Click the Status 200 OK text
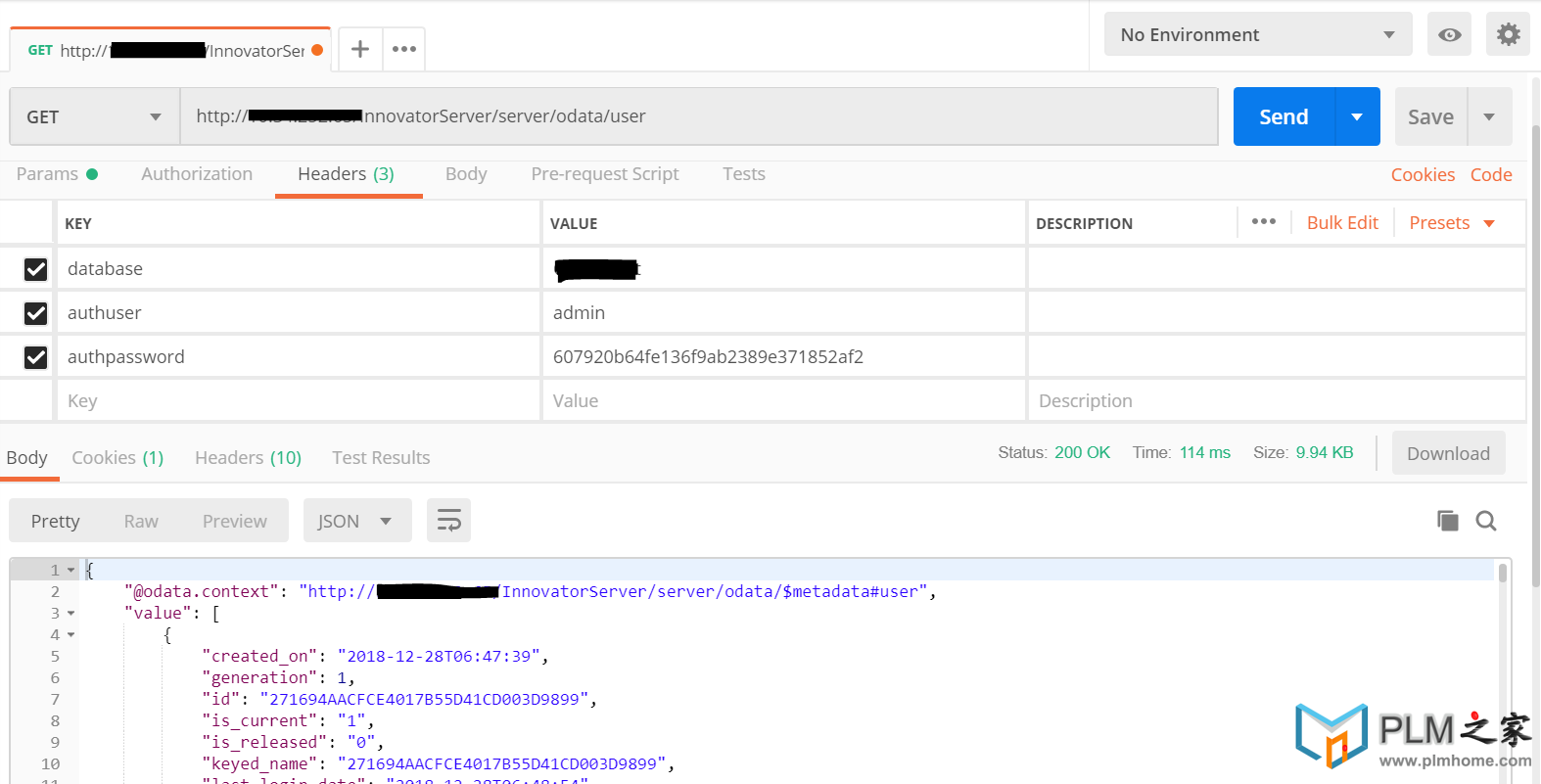Viewport: 1541px width, 784px height. tap(1053, 453)
